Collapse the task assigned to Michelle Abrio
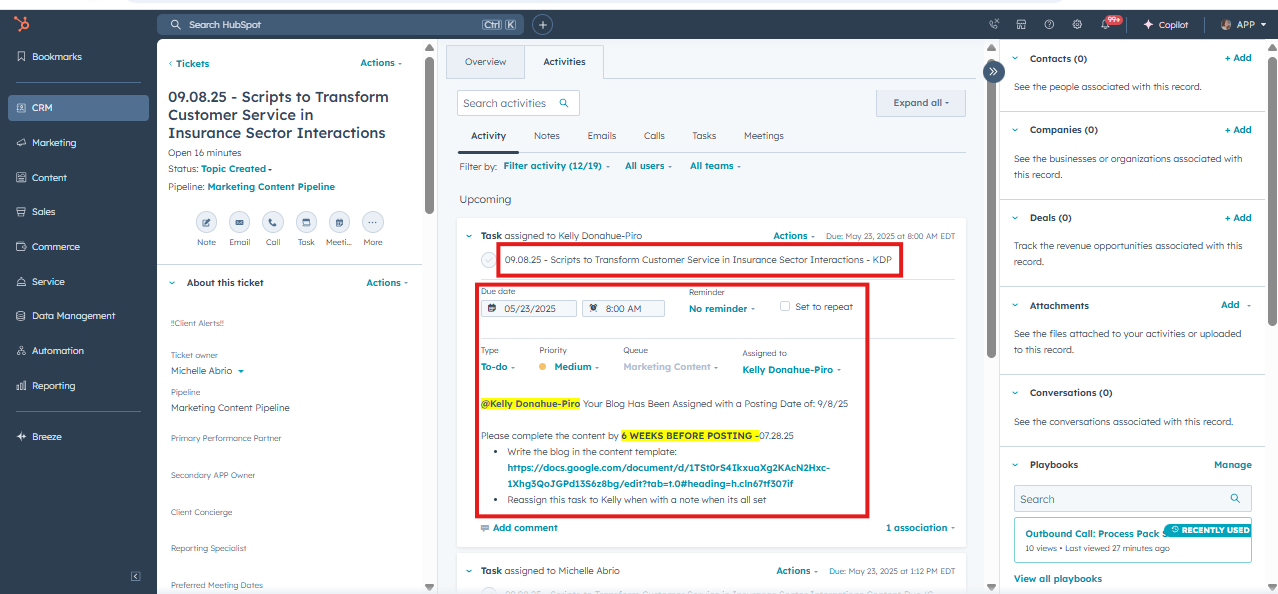This screenshot has height=594, width=1278. tap(468, 571)
